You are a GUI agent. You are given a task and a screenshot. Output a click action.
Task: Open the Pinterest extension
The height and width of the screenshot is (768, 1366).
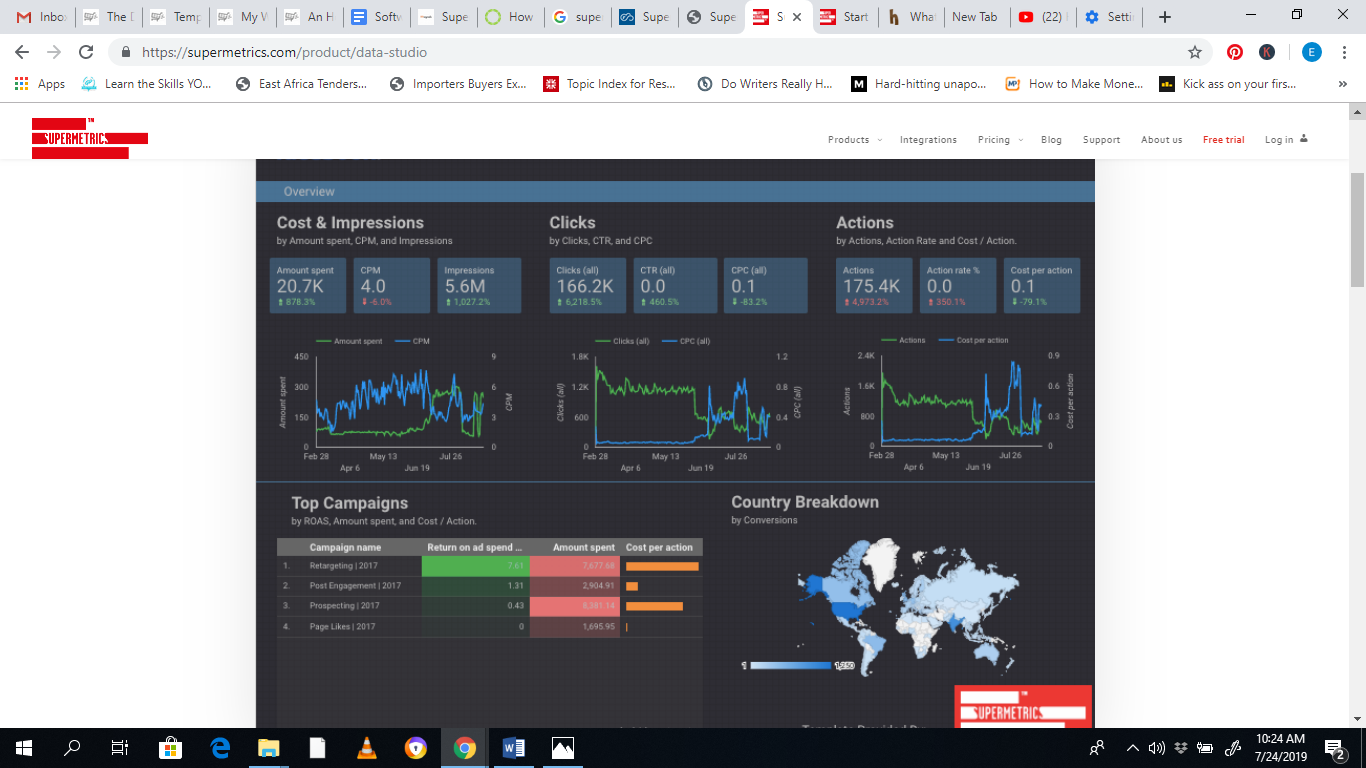[x=1235, y=52]
